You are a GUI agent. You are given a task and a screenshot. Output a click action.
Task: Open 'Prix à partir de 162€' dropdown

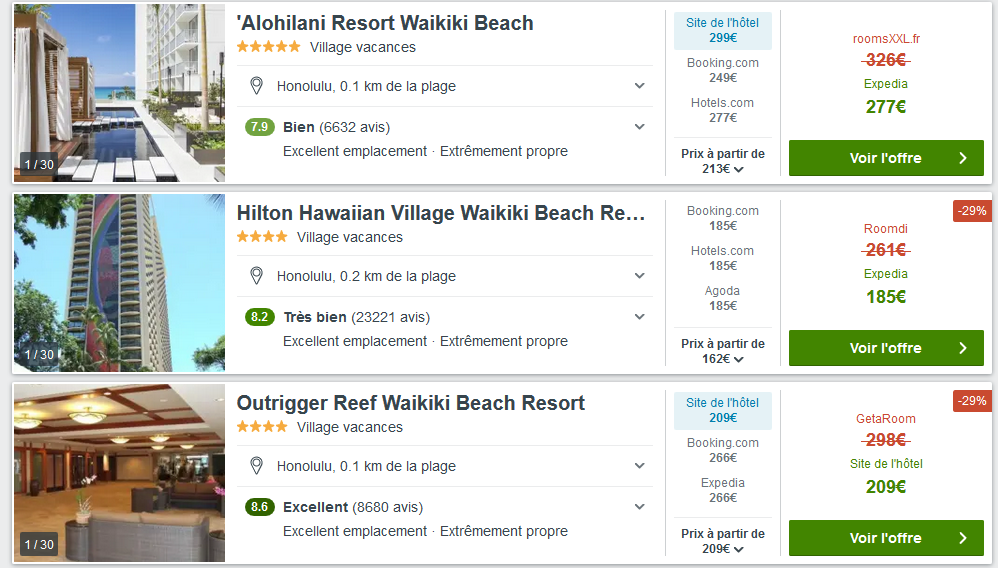[x=723, y=351]
